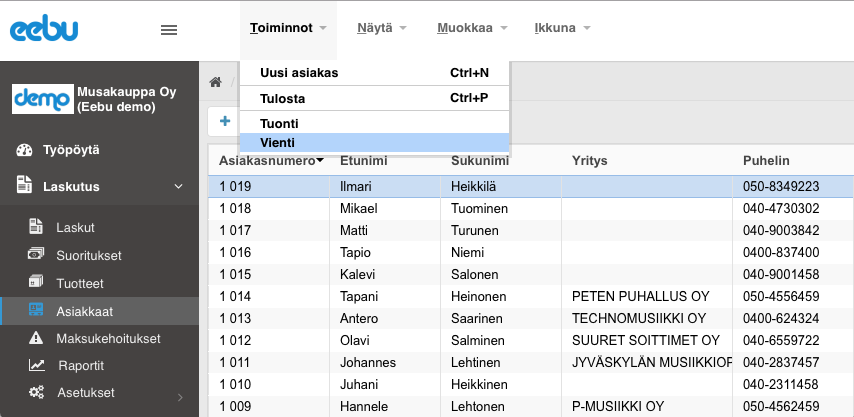Collapse the Laskutus section chevron
The width and height of the screenshot is (854, 417).
(x=178, y=186)
